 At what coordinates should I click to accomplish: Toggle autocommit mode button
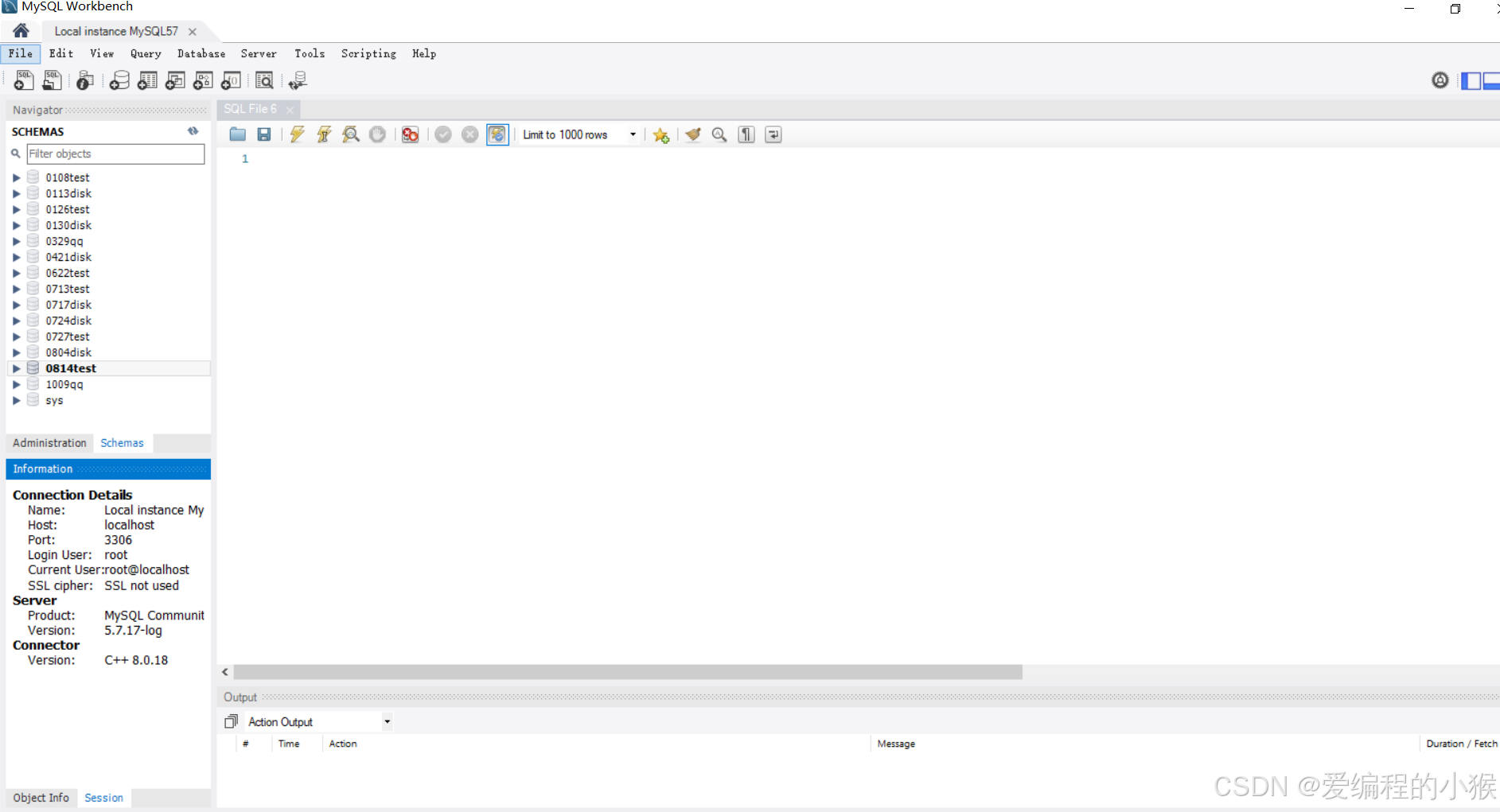tap(497, 134)
